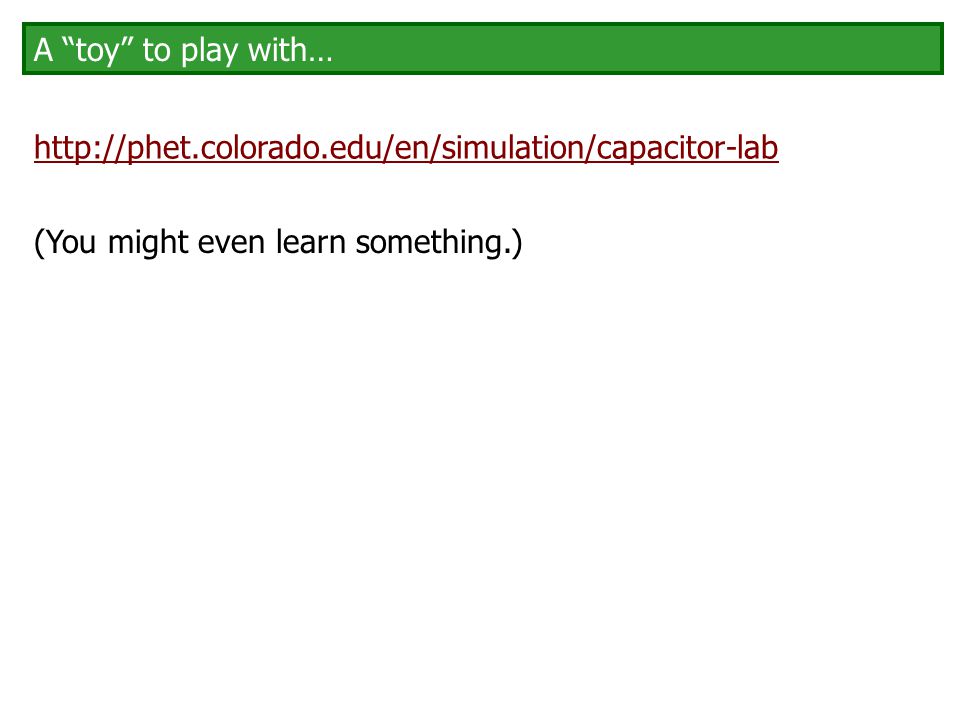This screenshot has width=960, height=720.
Task: Click the green title banner
Action: click(x=482, y=48)
